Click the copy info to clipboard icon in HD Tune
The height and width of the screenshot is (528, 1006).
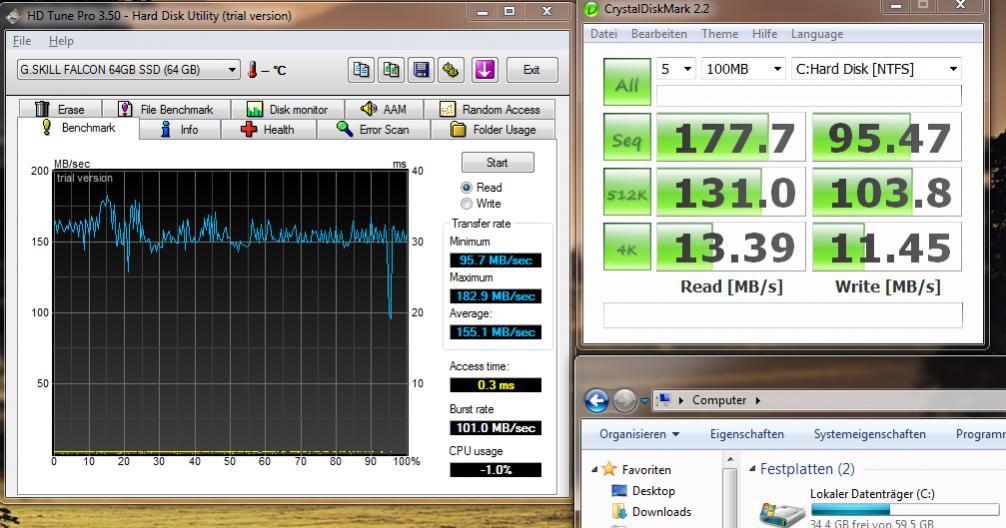(x=361, y=69)
